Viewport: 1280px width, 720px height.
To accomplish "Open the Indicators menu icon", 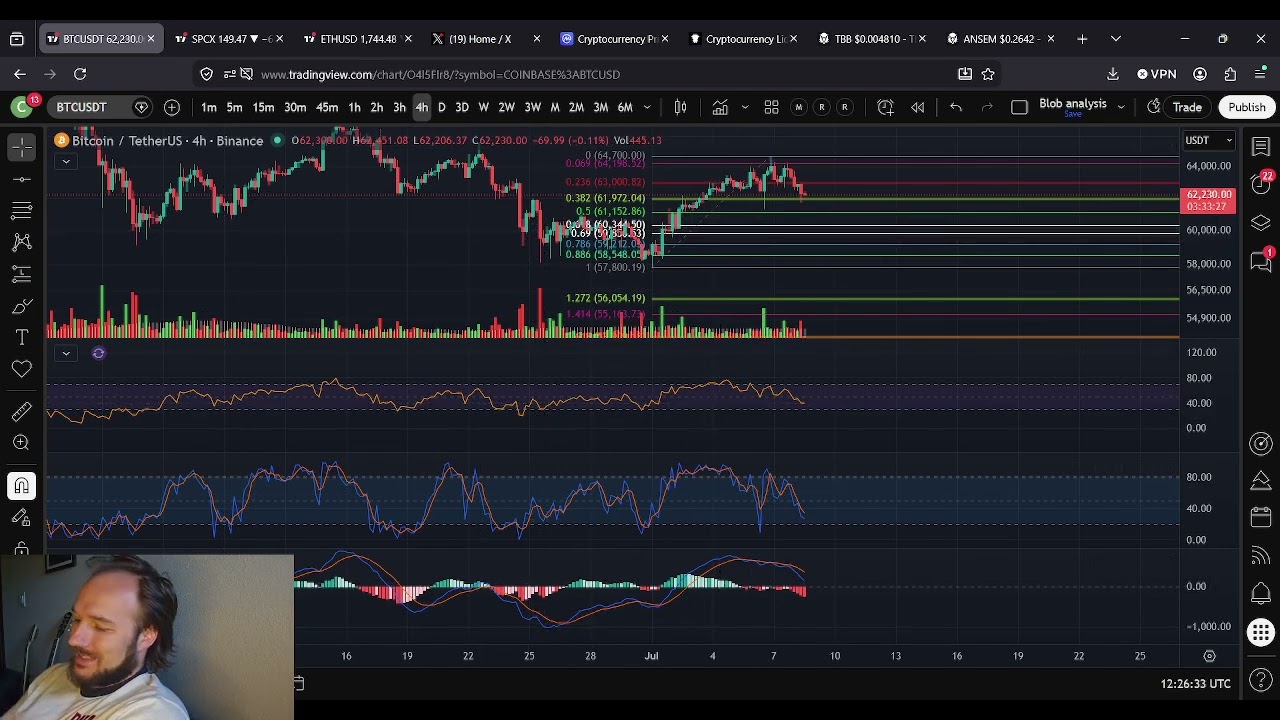I will [720, 107].
